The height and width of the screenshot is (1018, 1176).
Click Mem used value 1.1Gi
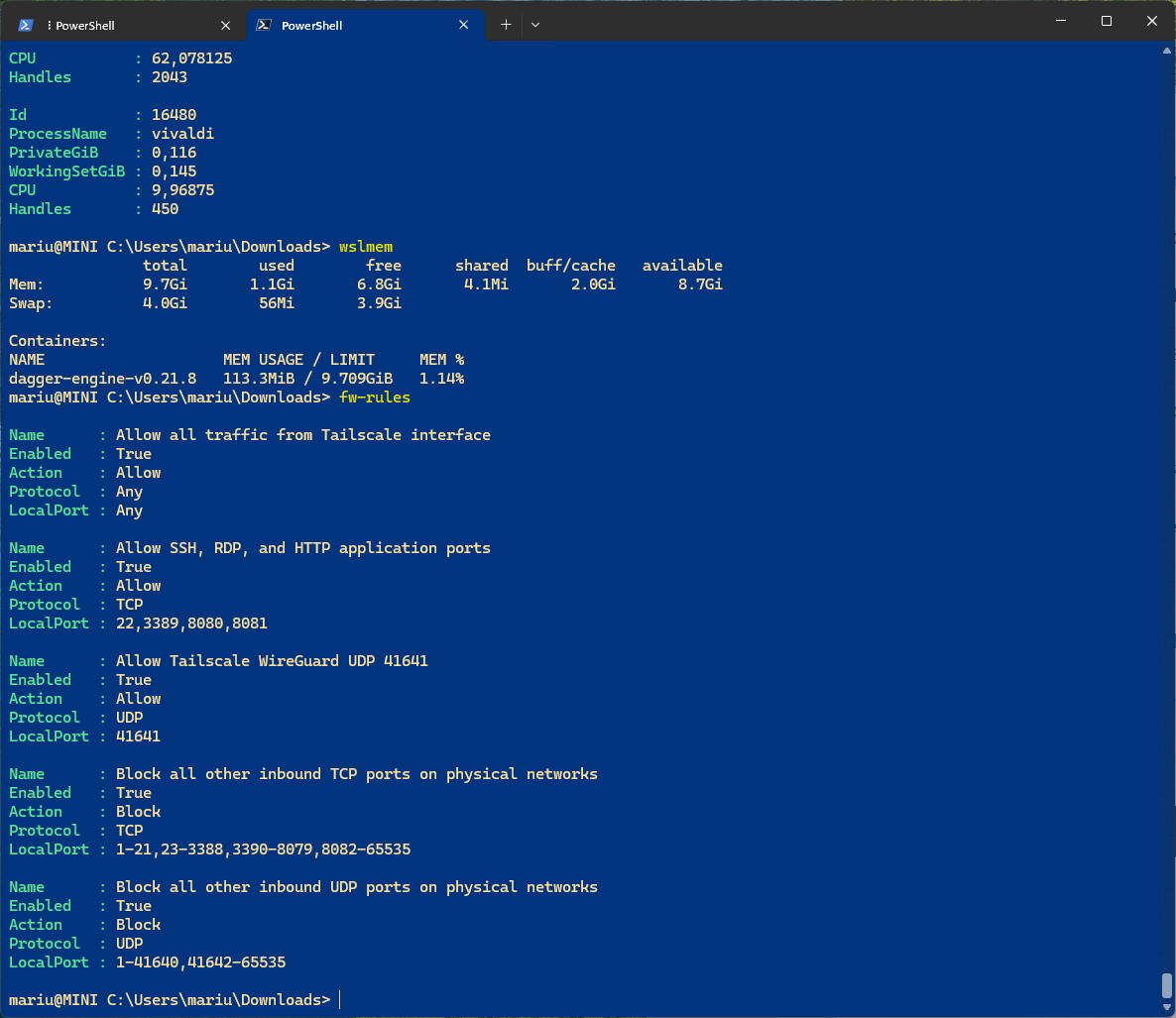click(x=273, y=284)
